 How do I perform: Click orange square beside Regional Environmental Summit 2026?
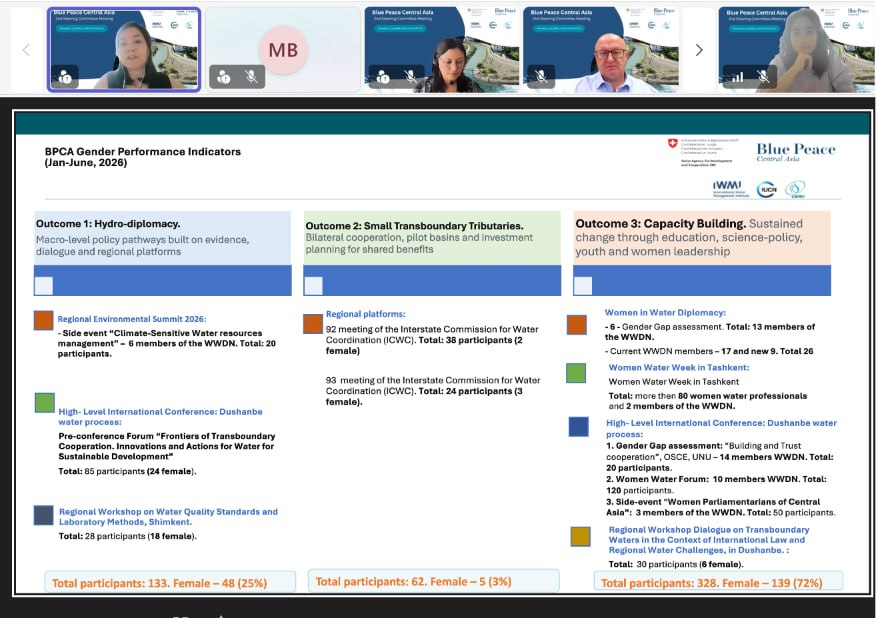pyautogui.click(x=44, y=320)
